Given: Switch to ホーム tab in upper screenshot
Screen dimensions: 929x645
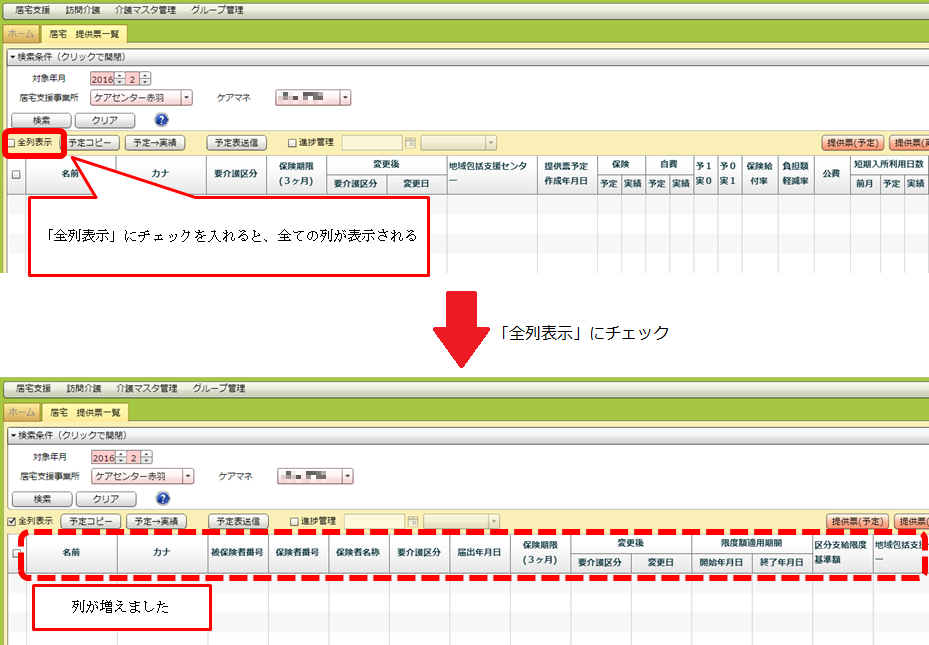Looking at the screenshot, I should click(x=20, y=33).
